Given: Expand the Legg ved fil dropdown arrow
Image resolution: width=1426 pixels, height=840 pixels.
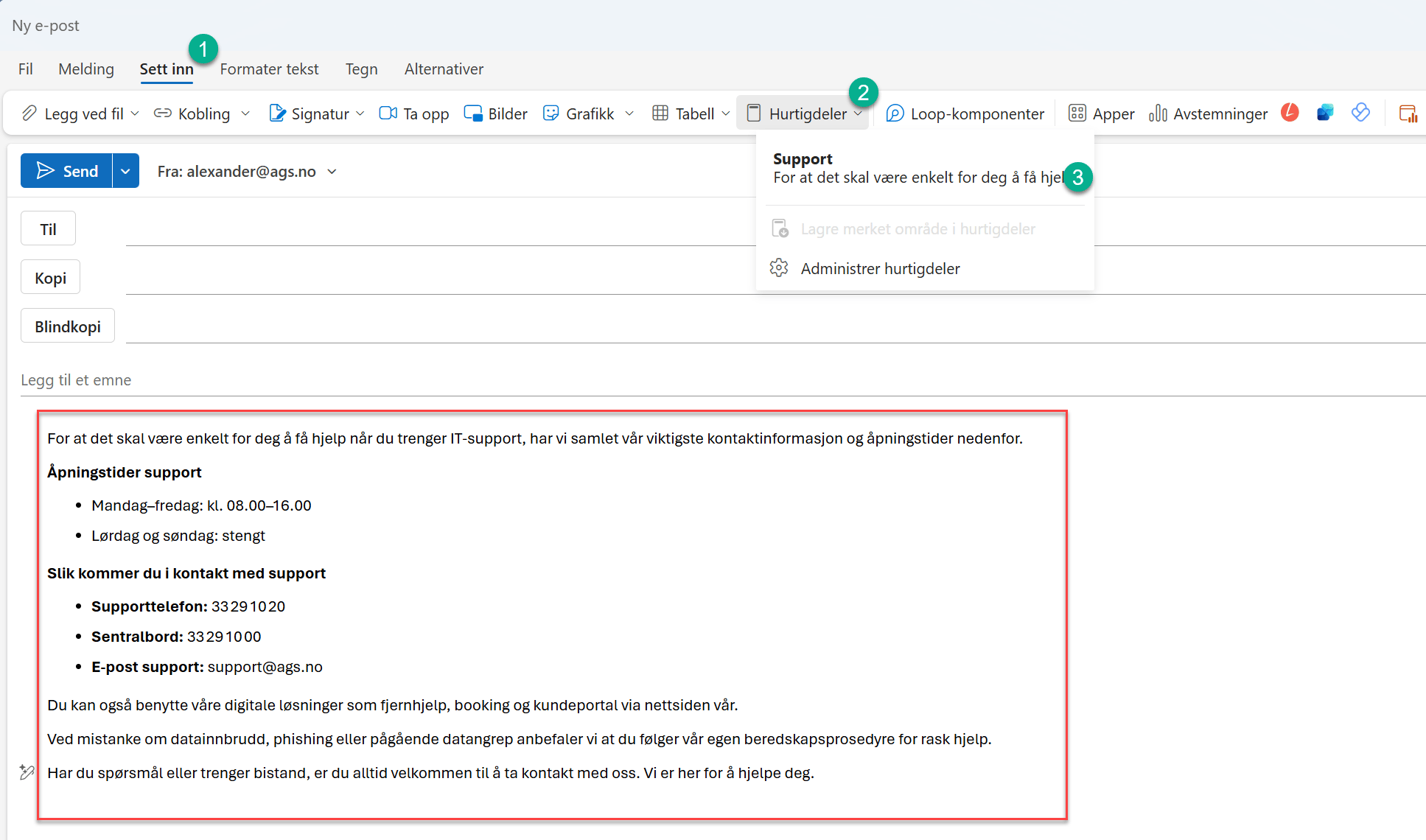Looking at the screenshot, I should 135,113.
